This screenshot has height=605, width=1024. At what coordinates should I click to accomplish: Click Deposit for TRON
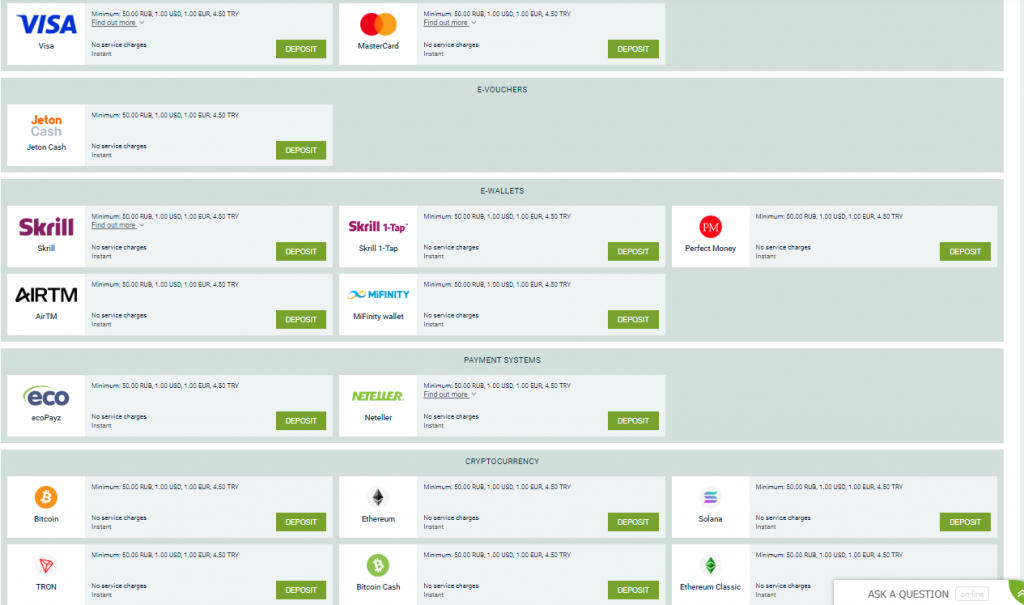[301, 590]
